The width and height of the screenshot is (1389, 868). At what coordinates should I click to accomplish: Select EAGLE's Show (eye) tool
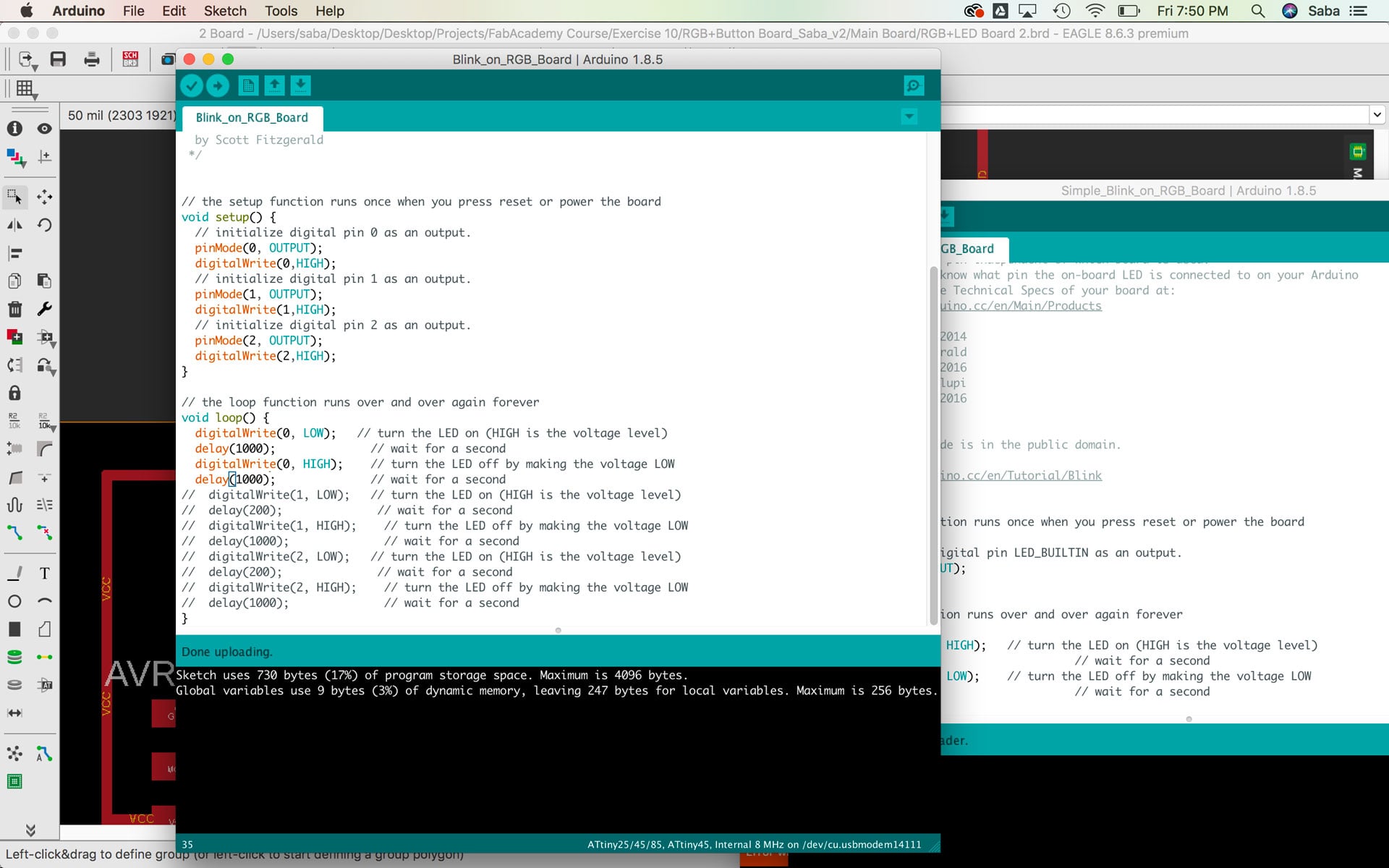click(x=45, y=129)
